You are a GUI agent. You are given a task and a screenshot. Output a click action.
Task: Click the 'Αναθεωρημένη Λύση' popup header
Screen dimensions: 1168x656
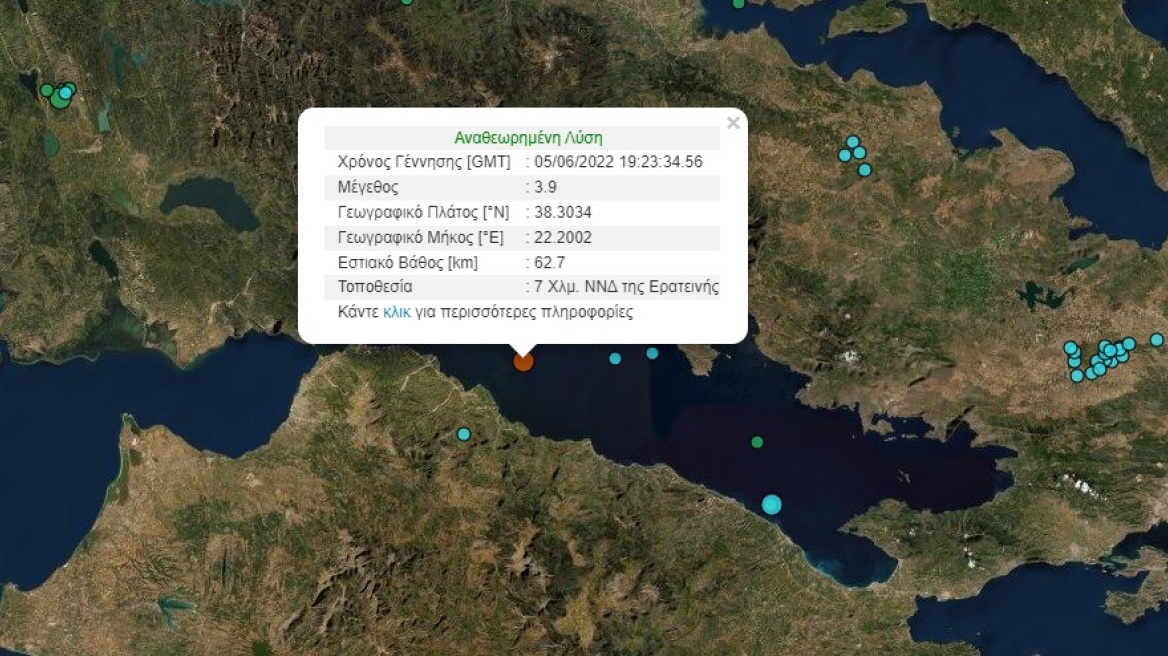[x=528, y=138]
